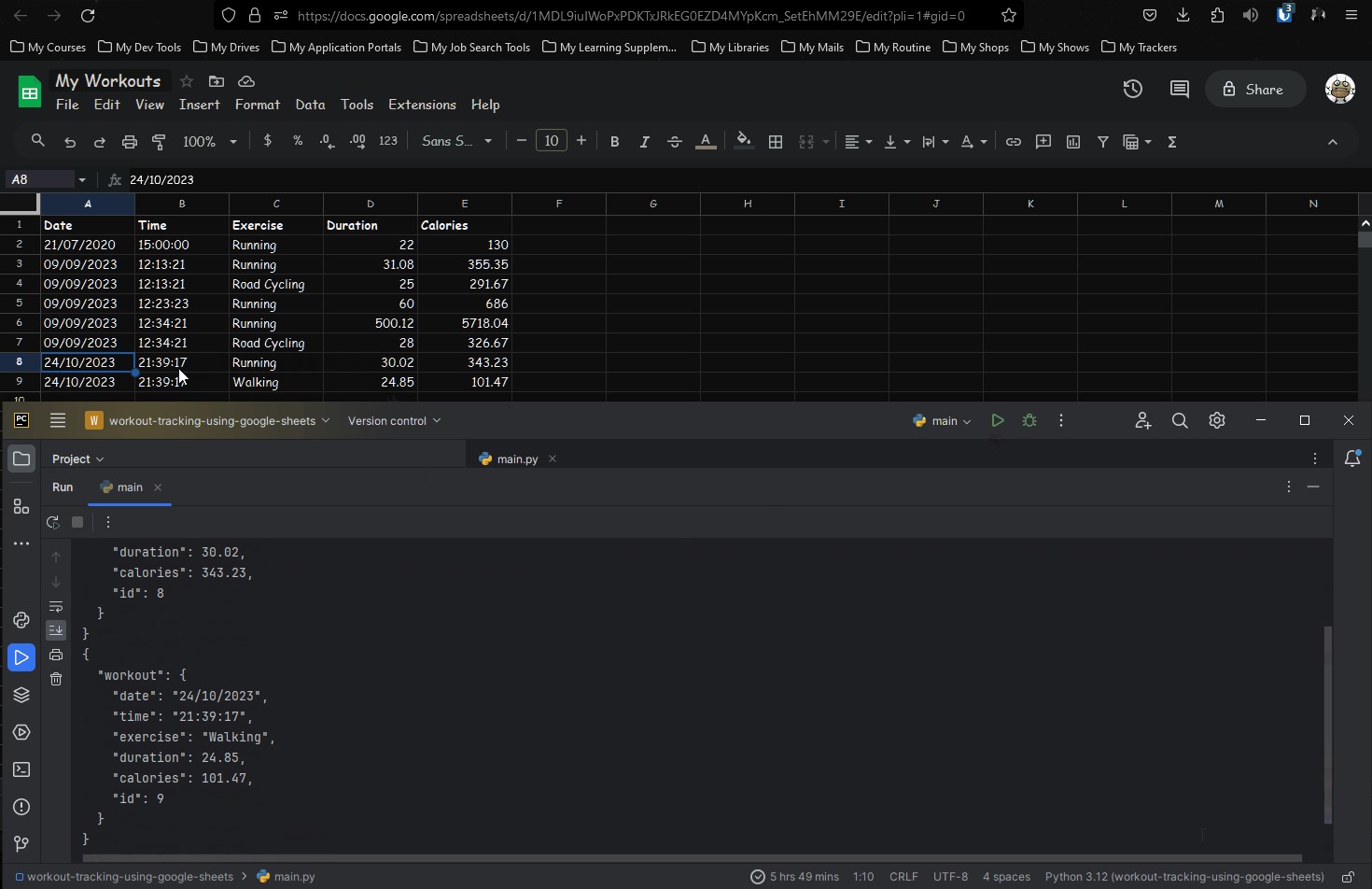Decrease font size with minus button
1372x889 pixels.
(522, 141)
